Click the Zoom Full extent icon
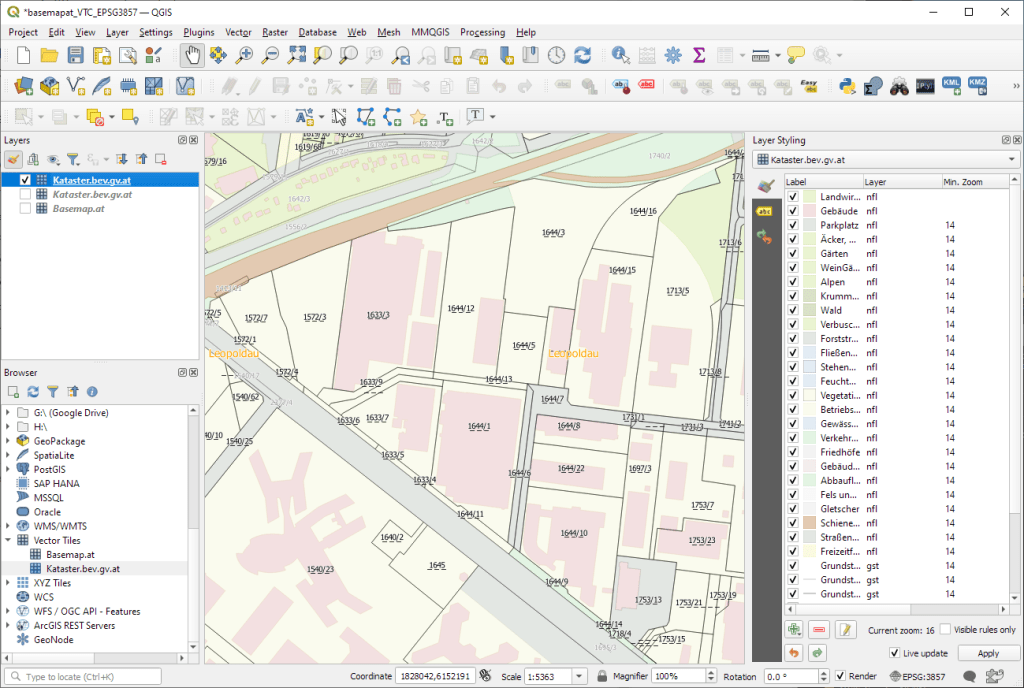Viewport: 1024px width, 688px height. 296,56
